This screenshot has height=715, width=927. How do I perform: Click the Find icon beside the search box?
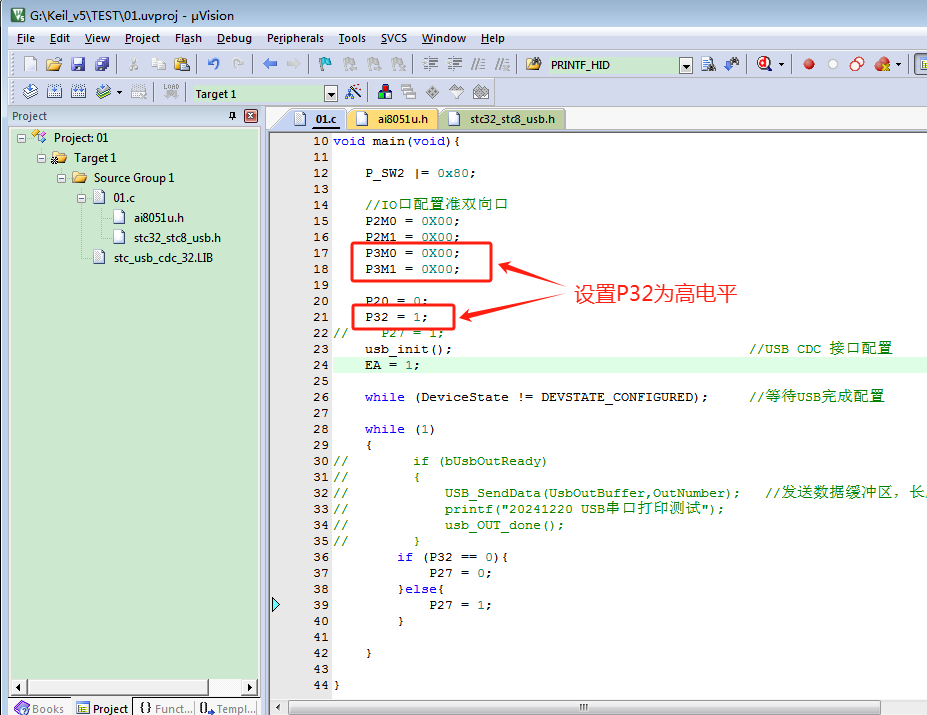pyautogui.click(x=708, y=64)
